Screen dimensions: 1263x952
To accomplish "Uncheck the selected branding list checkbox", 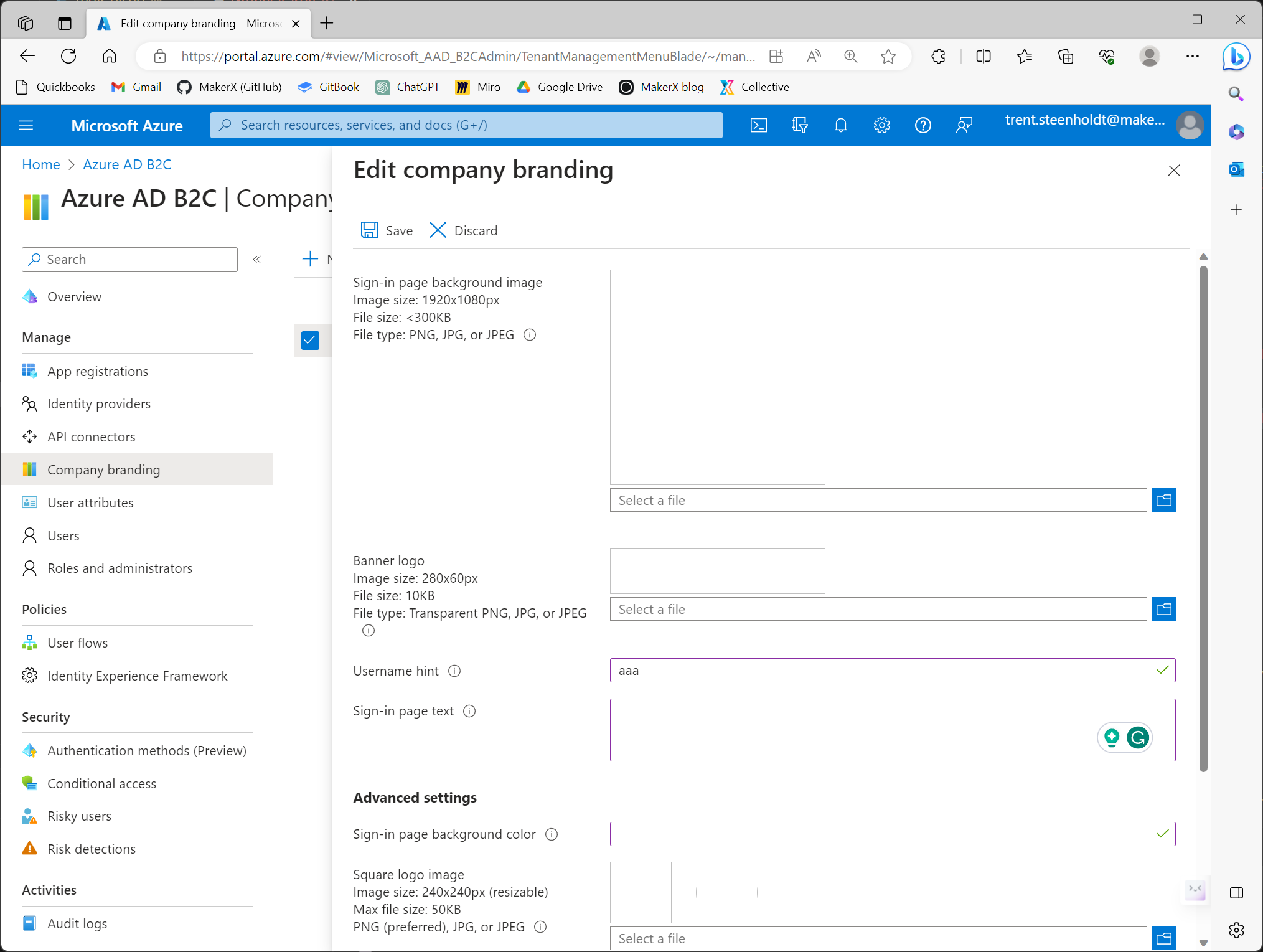I will (310, 340).
